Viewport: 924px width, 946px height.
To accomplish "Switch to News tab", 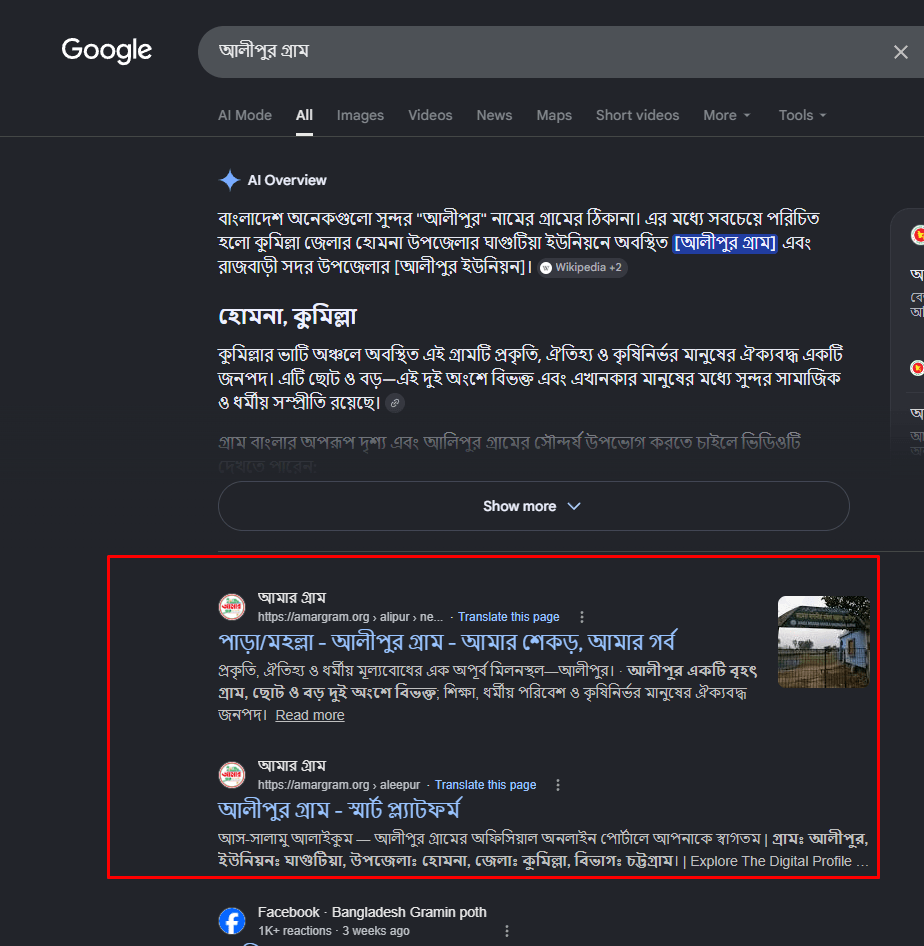I will point(494,115).
